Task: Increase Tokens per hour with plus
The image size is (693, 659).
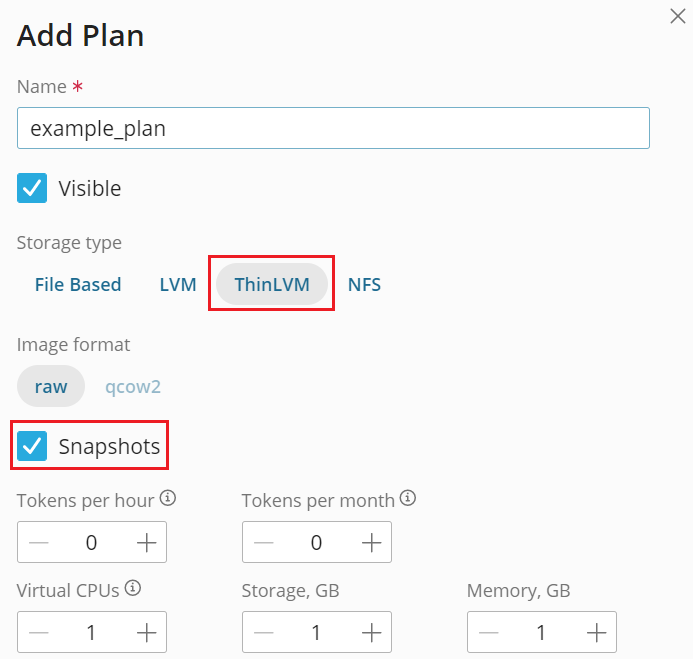Action: point(146,542)
